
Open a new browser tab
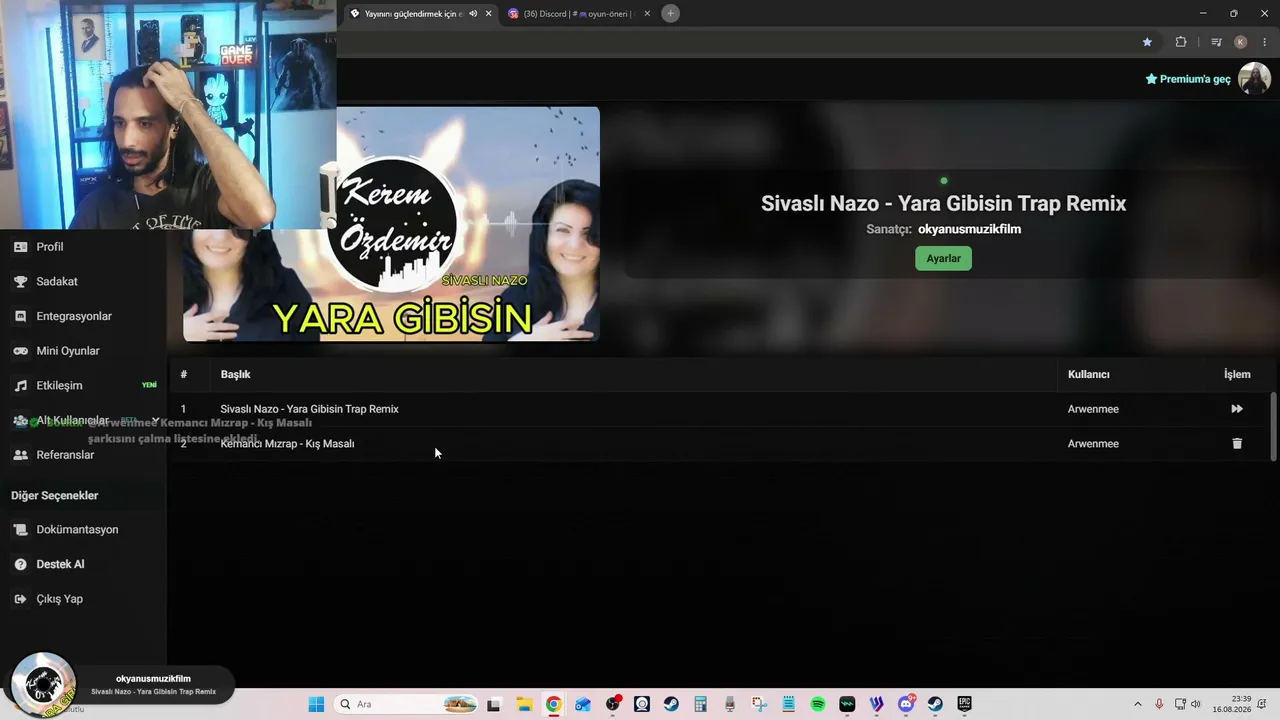point(671,14)
